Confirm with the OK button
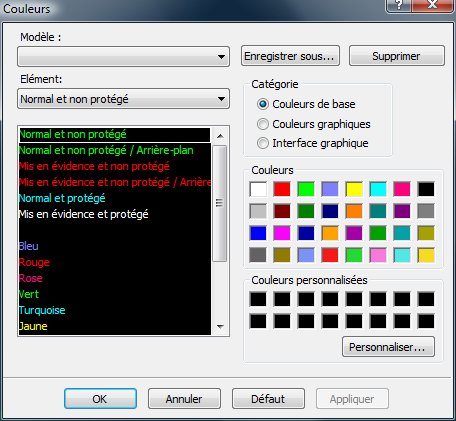The width and height of the screenshot is (456, 421). [100, 399]
